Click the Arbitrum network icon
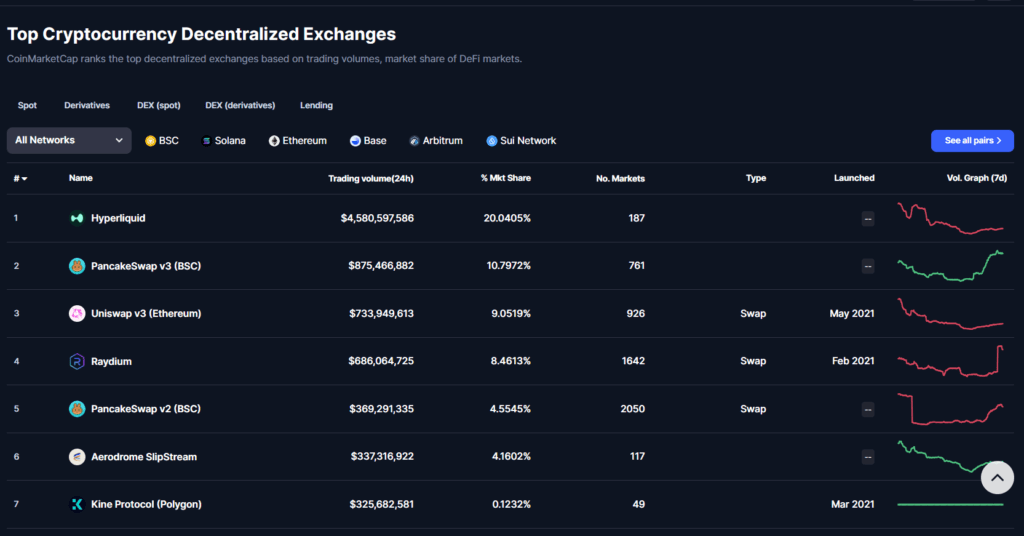 (x=414, y=141)
